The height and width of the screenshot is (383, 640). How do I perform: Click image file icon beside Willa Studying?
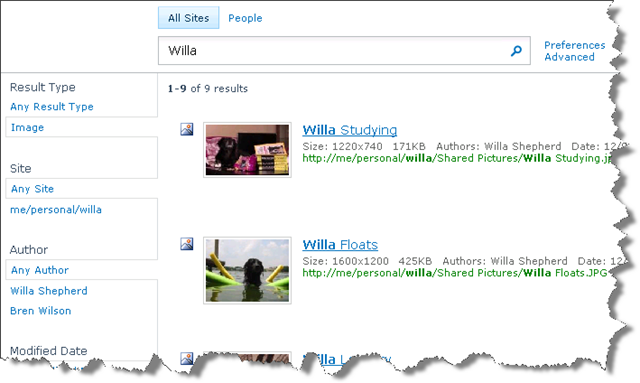pos(187,129)
